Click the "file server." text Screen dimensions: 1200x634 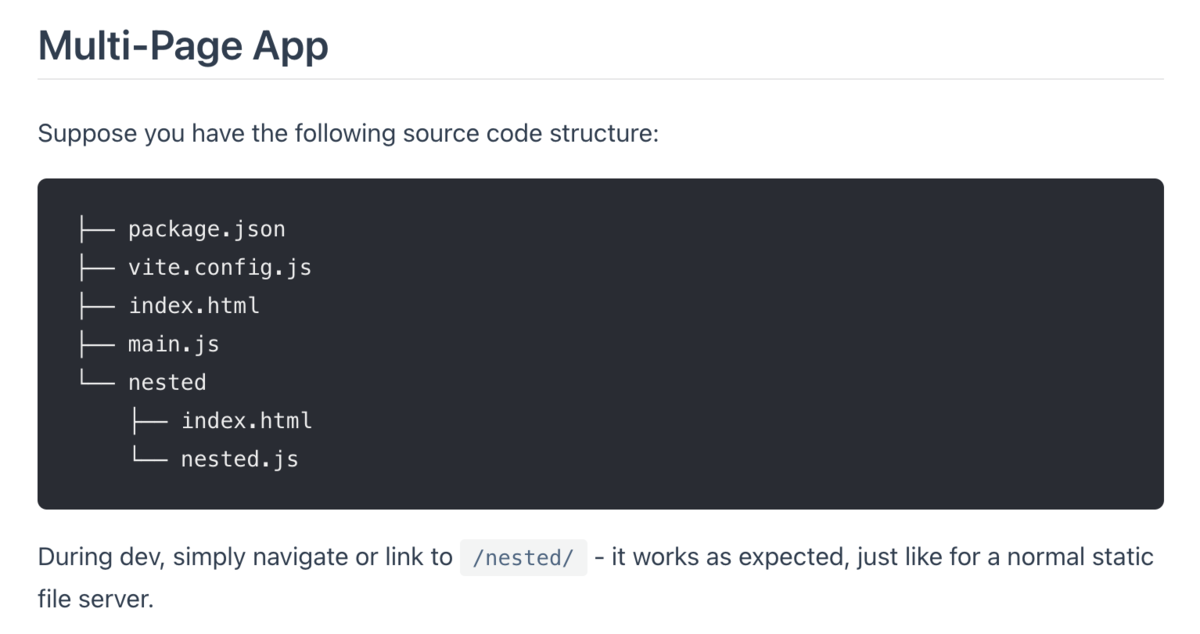click(95, 600)
